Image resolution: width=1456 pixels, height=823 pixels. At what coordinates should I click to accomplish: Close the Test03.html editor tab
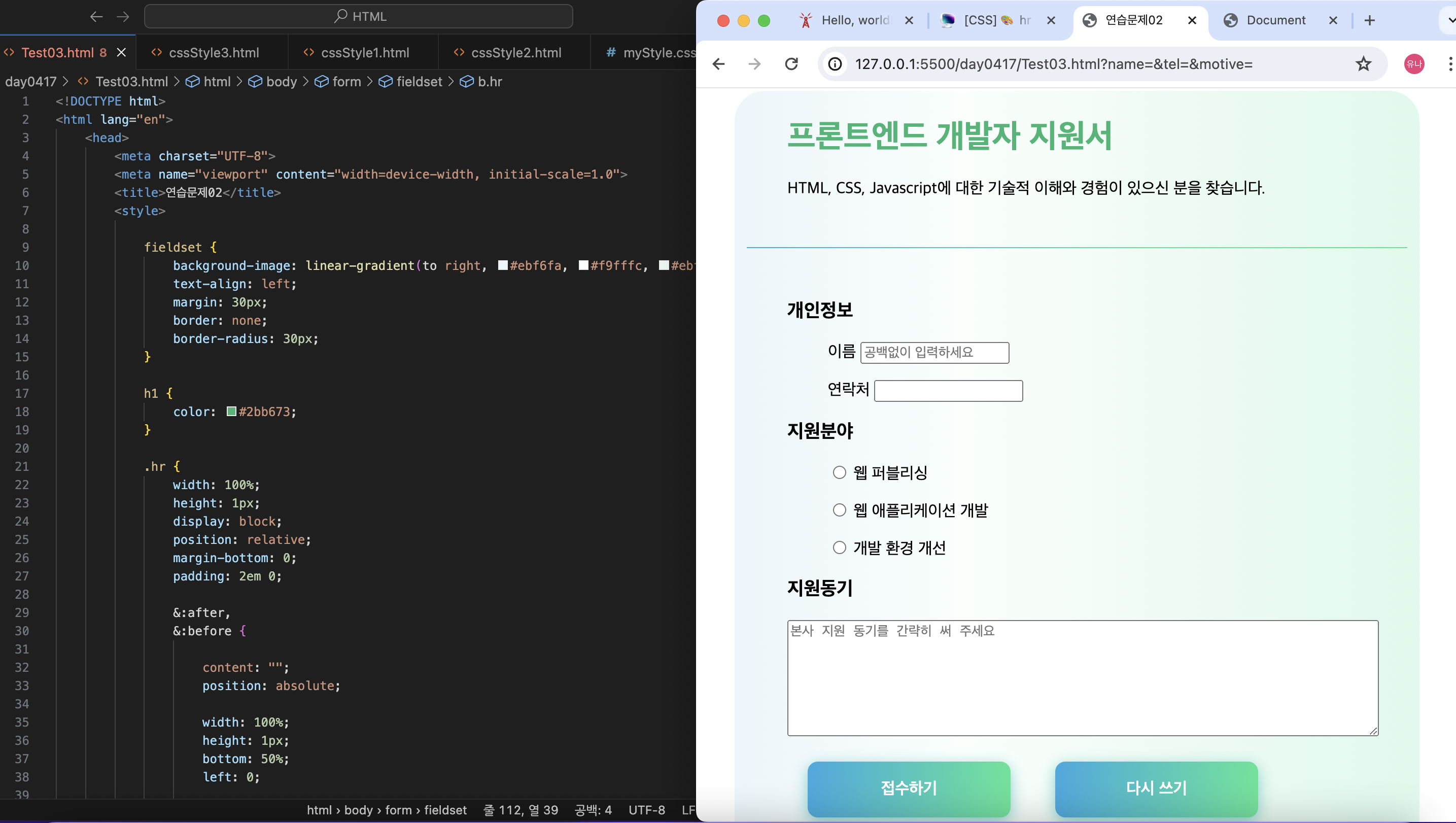[x=121, y=53]
